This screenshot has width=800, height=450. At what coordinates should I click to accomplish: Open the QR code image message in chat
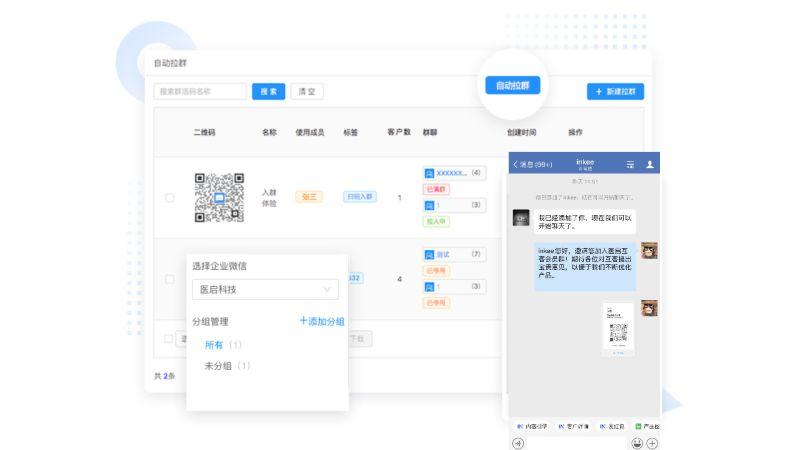point(618,329)
